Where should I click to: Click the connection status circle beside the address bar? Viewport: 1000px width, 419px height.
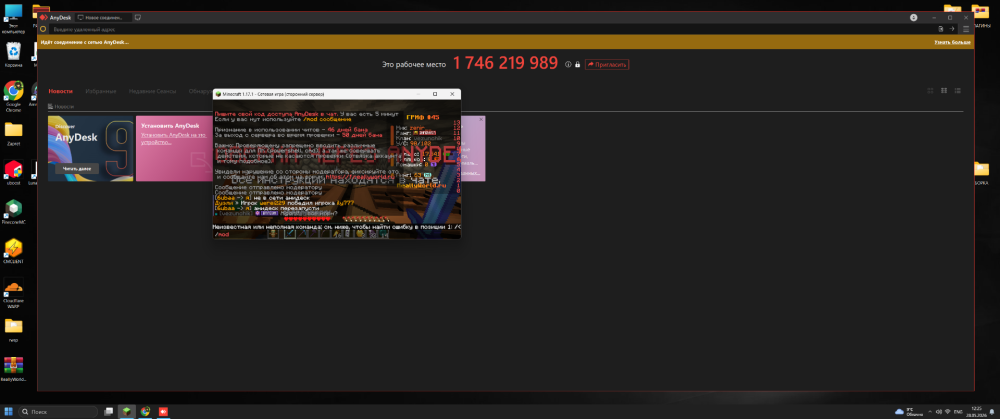click(x=43, y=29)
